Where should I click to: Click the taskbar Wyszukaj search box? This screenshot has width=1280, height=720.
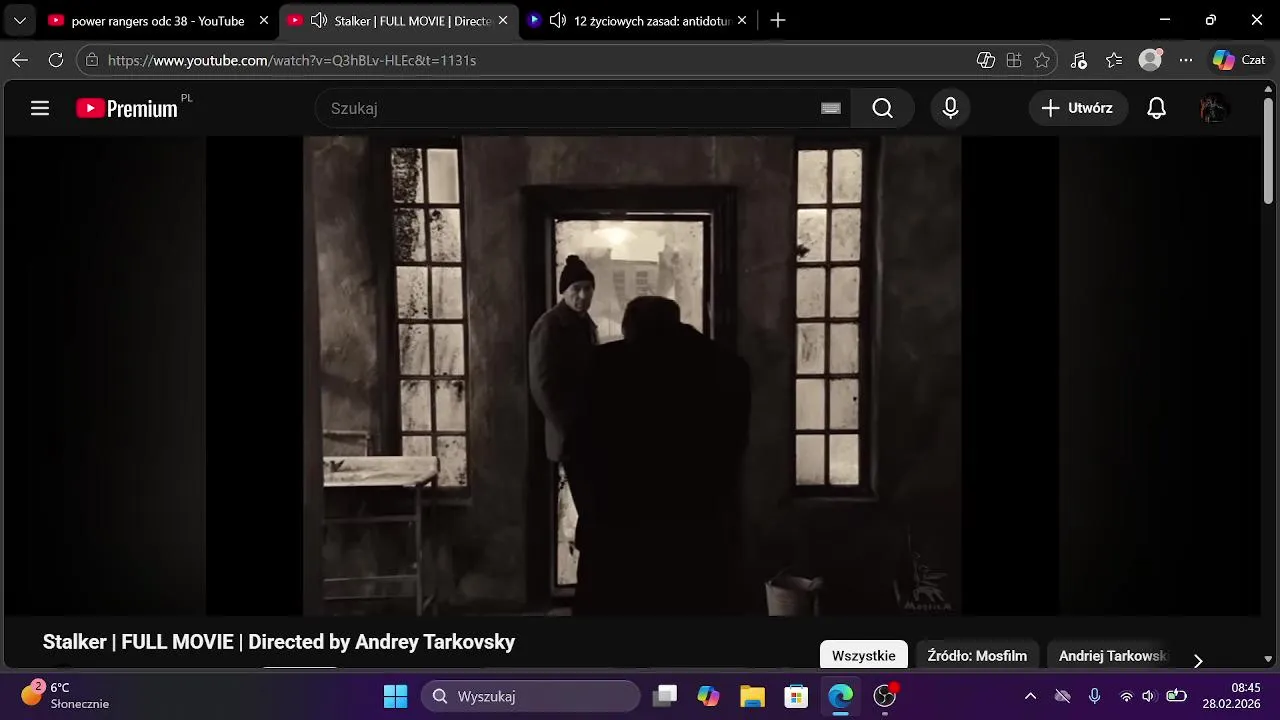pyautogui.click(x=531, y=696)
